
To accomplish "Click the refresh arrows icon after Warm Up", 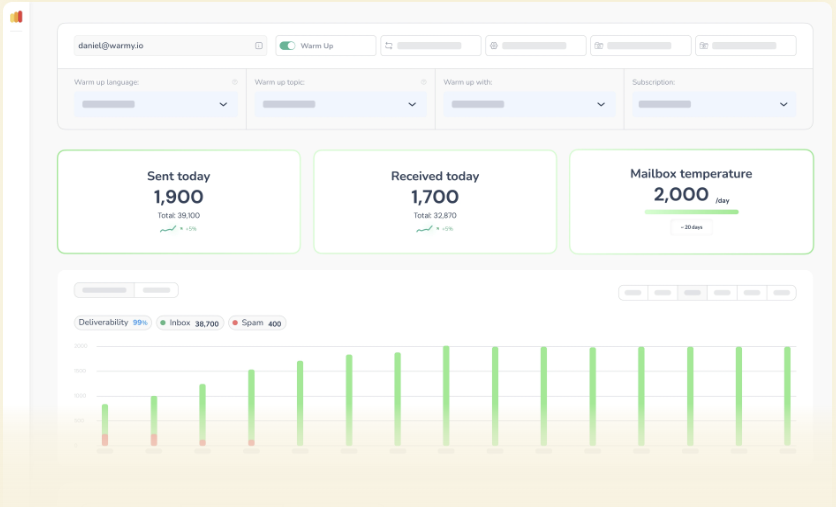I will click(389, 46).
